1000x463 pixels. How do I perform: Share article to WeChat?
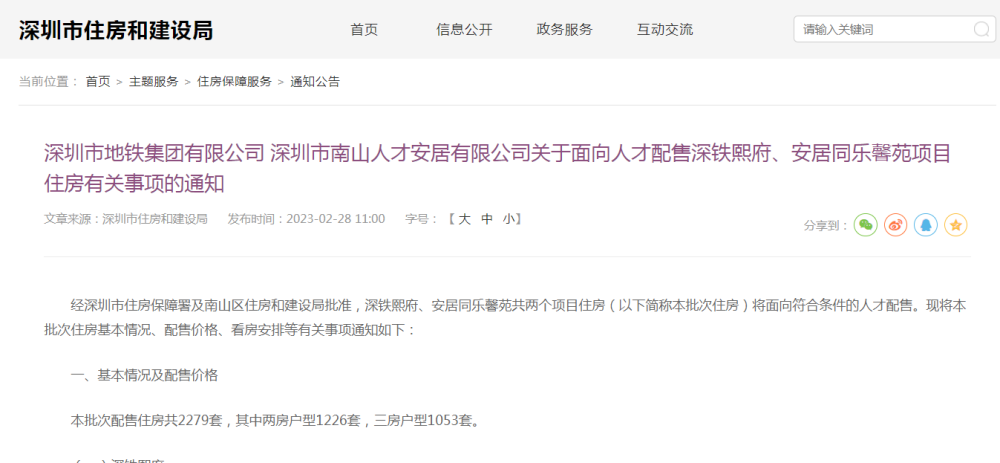click(865, 224)
